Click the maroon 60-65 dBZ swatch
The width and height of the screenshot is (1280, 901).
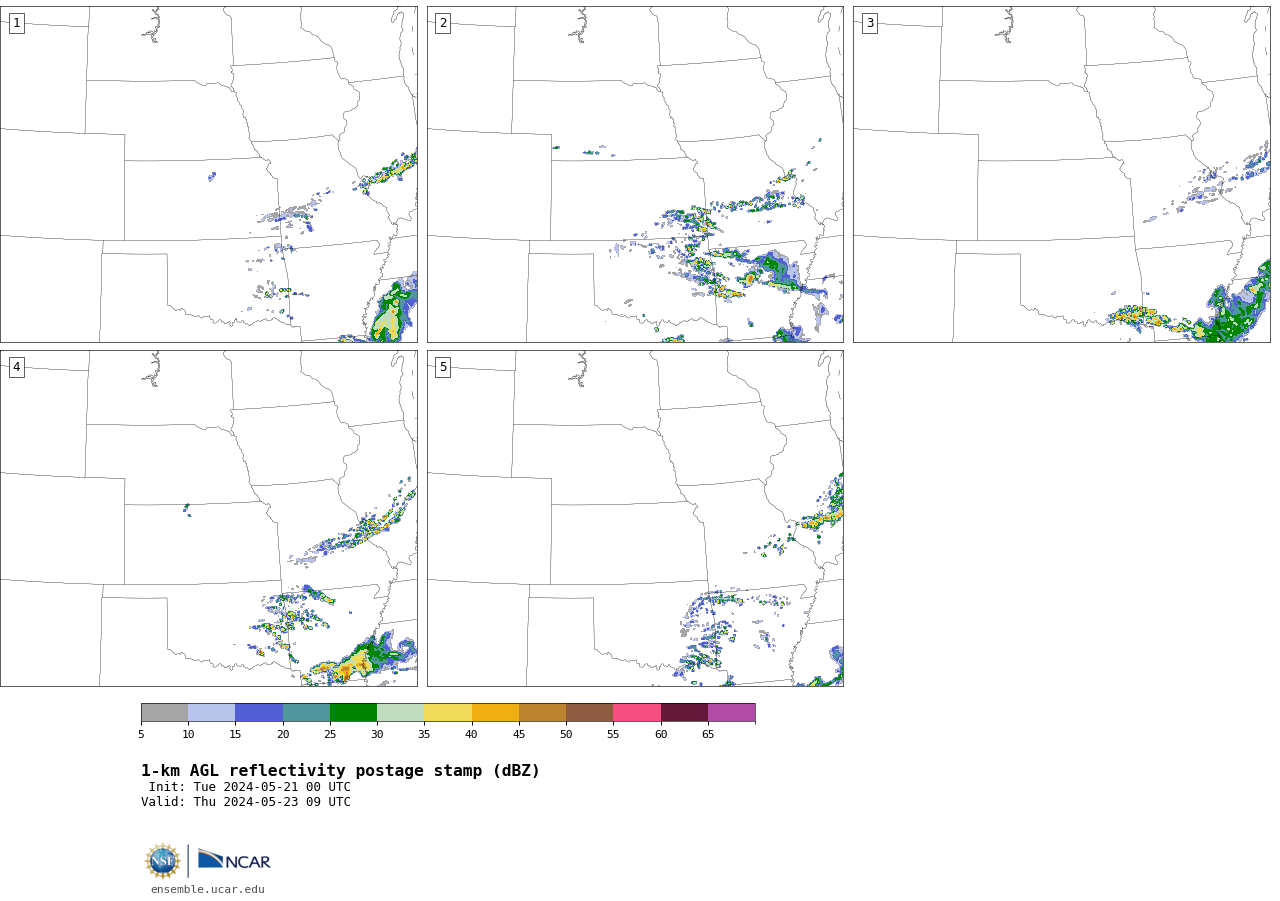[684, 712]
